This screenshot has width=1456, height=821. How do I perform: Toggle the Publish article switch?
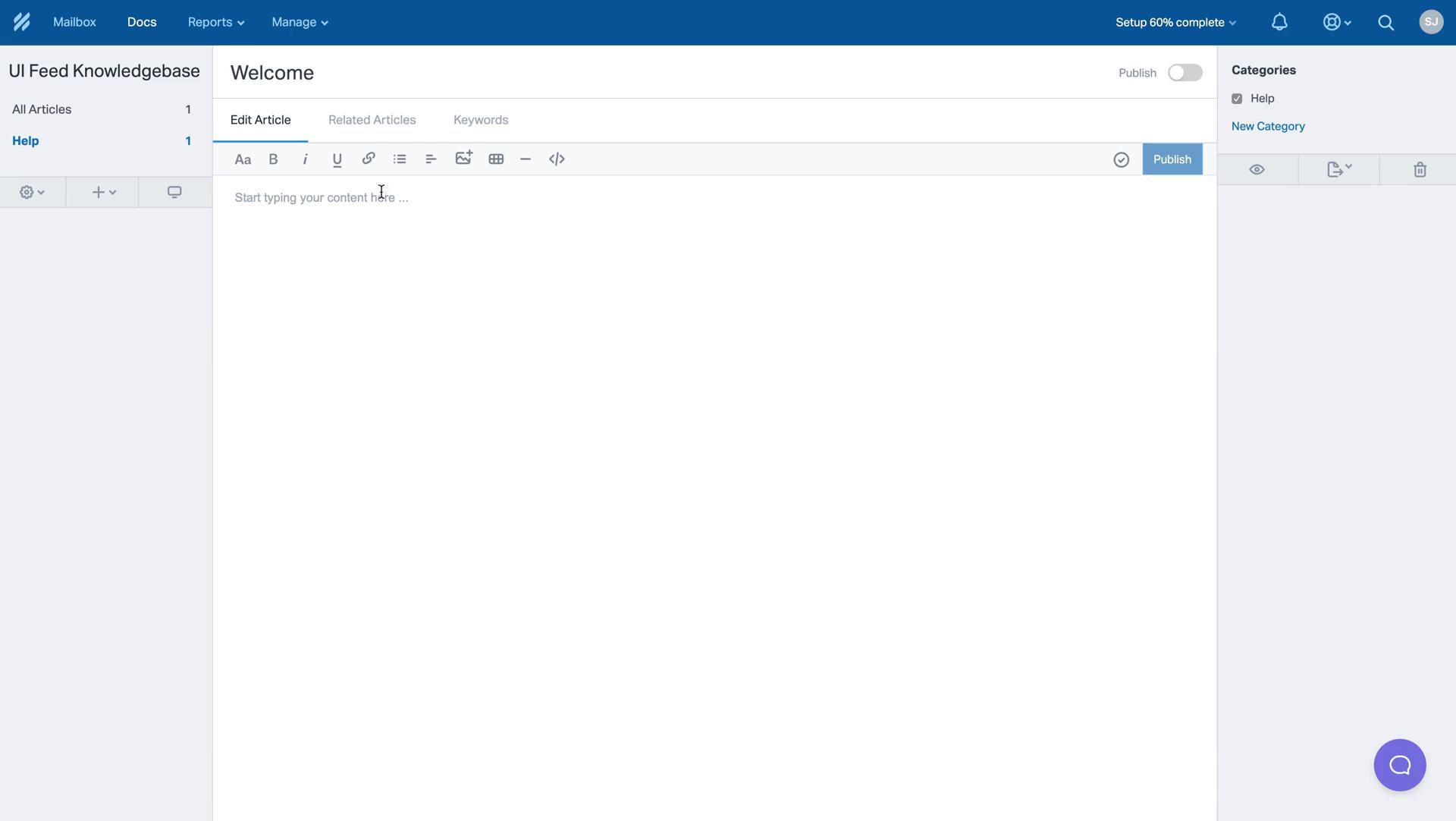coord(1185,72)
